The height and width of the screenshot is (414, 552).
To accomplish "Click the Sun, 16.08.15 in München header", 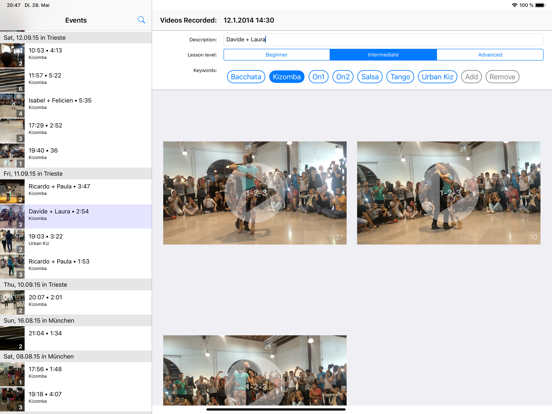I will (76, 320).
